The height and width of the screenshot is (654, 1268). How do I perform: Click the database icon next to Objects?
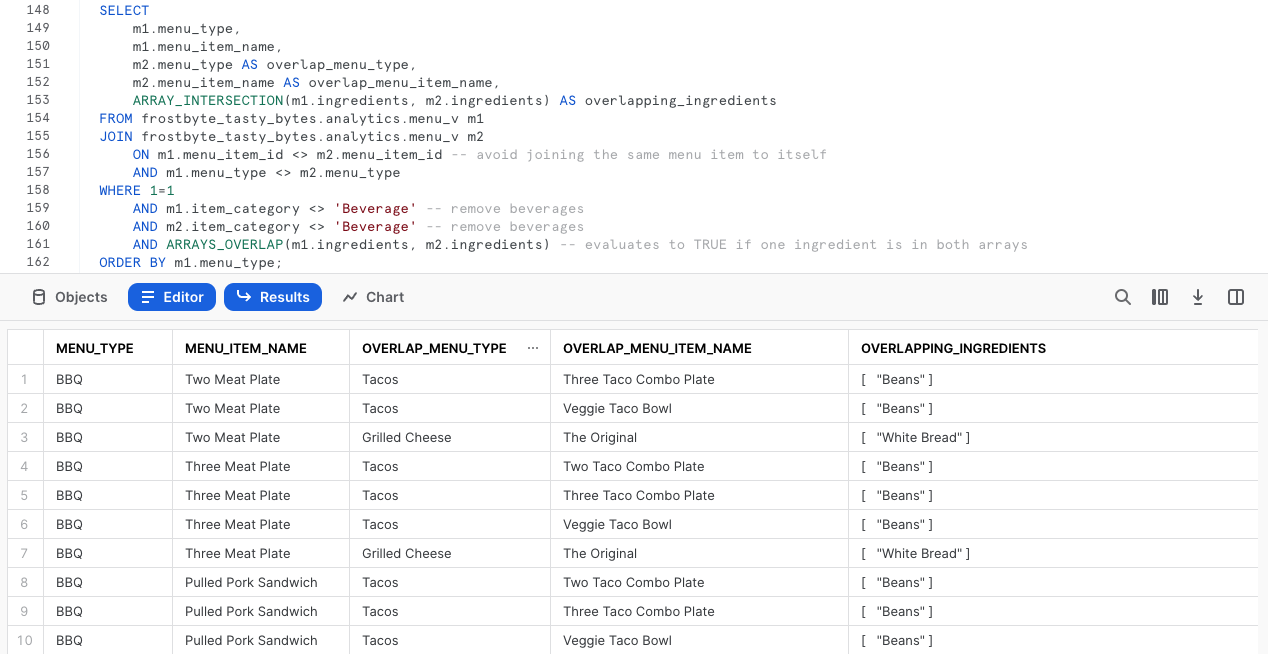tap(37, 296)
